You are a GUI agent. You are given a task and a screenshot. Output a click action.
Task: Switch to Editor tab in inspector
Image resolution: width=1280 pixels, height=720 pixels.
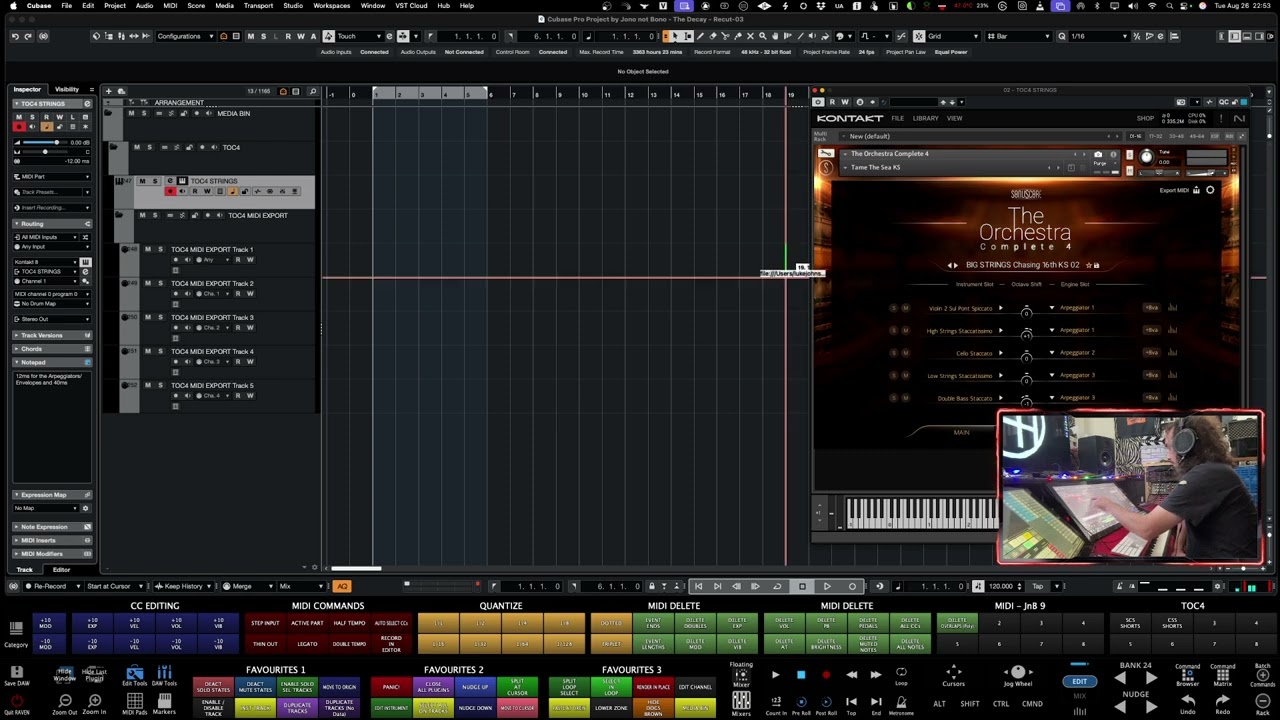click(x=61, y=570)
